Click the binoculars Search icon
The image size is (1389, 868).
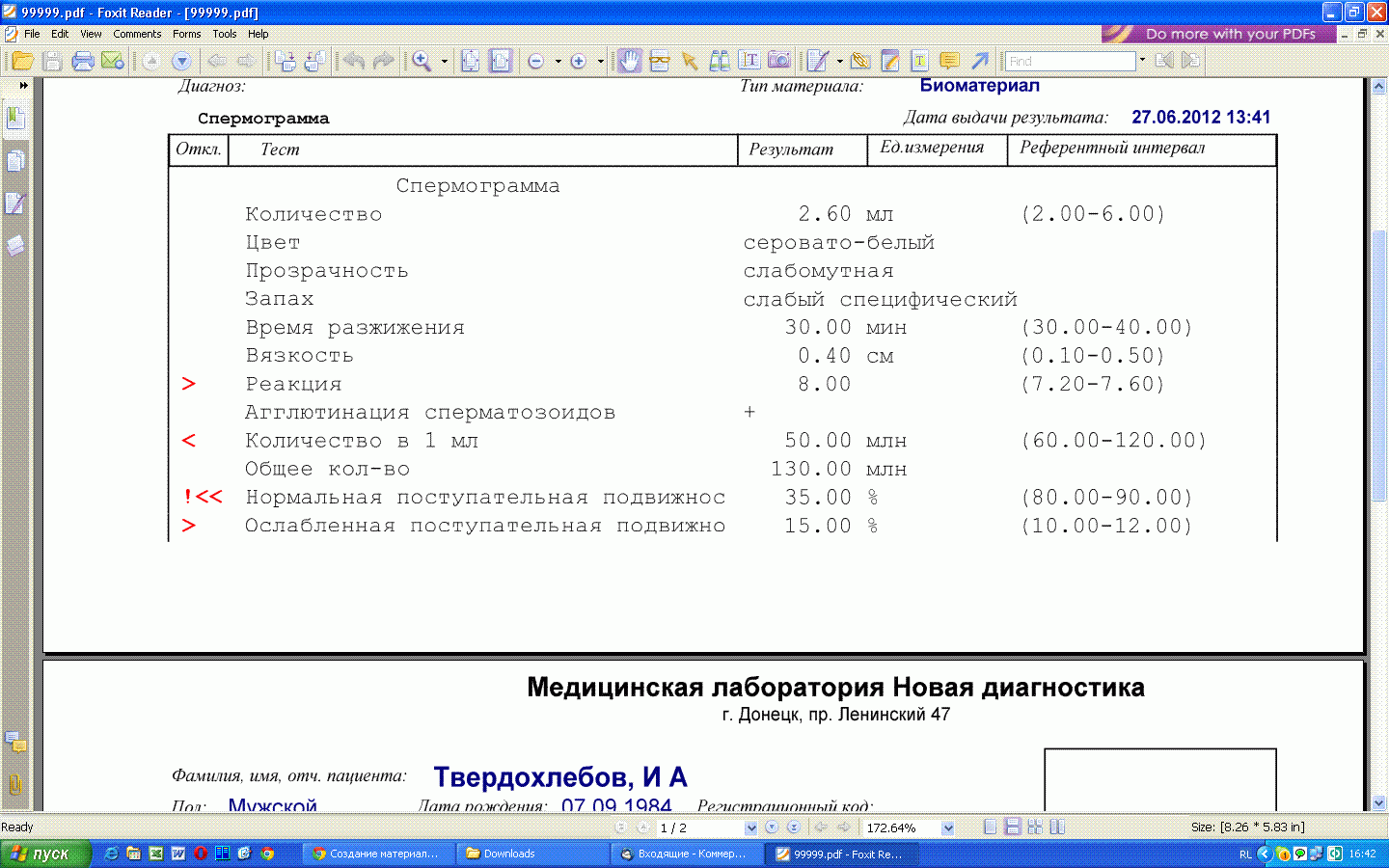pyautogui.click(x=720, y=61)
